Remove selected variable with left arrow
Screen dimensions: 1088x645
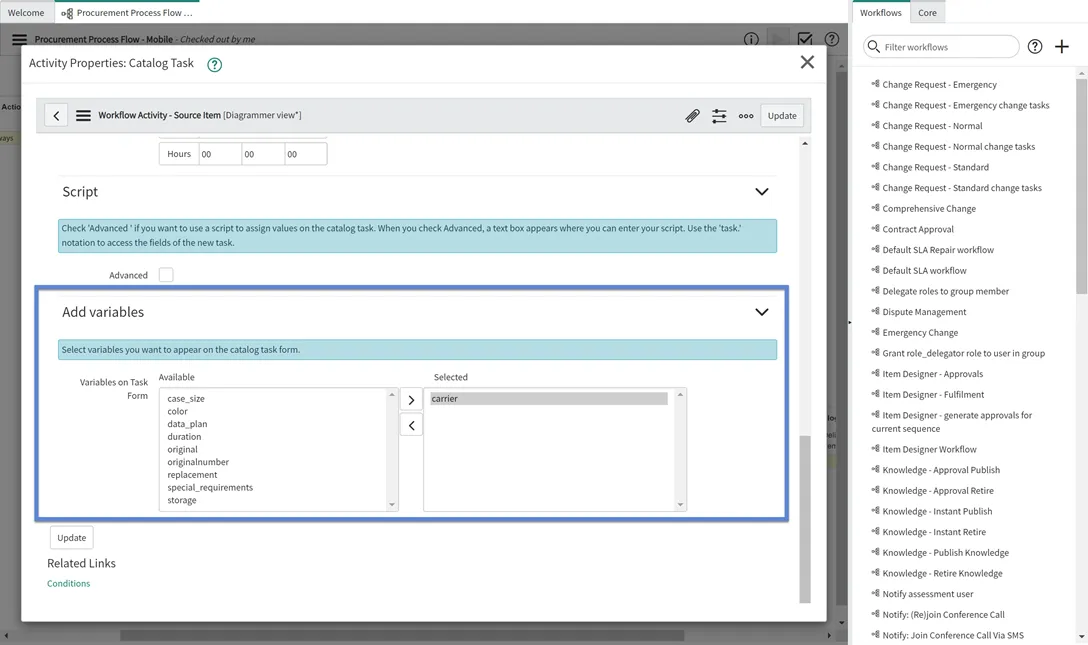point(411,425)
